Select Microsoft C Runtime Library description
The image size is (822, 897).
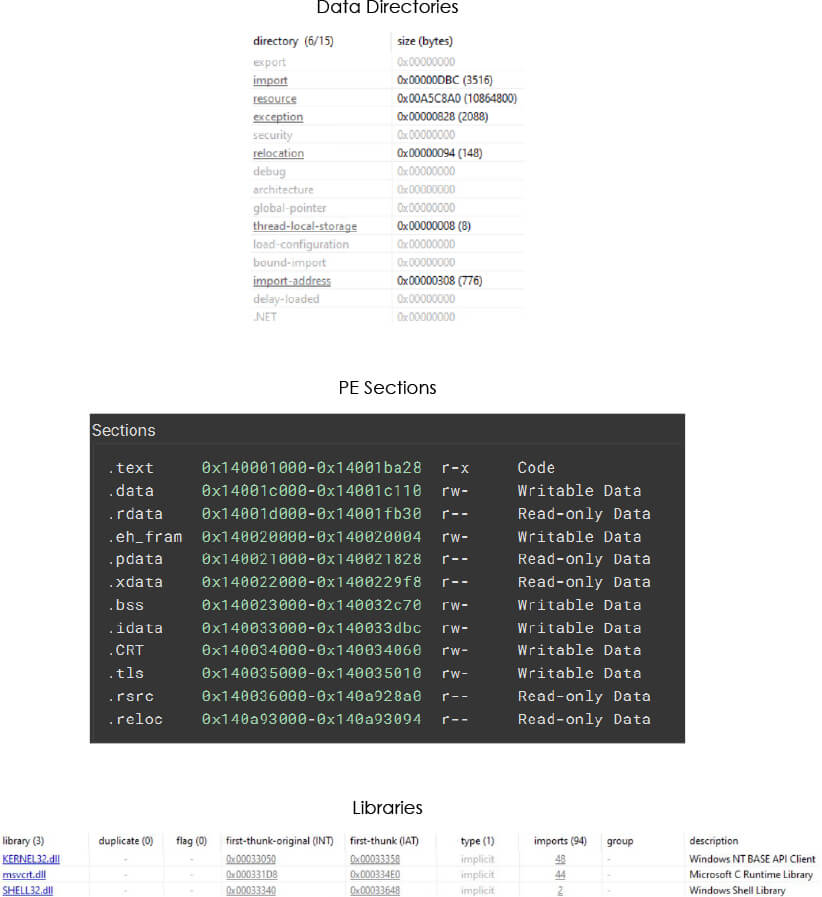click(x=750, y=875)
